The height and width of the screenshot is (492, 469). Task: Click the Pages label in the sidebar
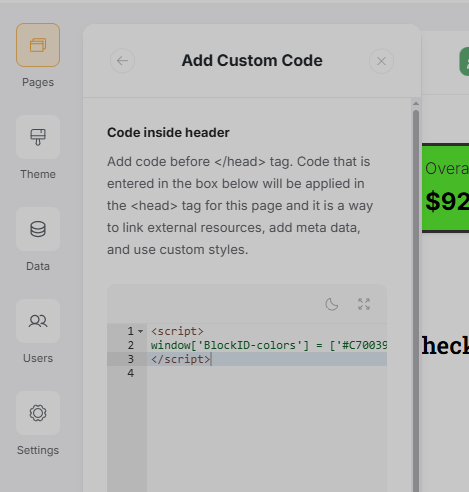coord(38,82)
